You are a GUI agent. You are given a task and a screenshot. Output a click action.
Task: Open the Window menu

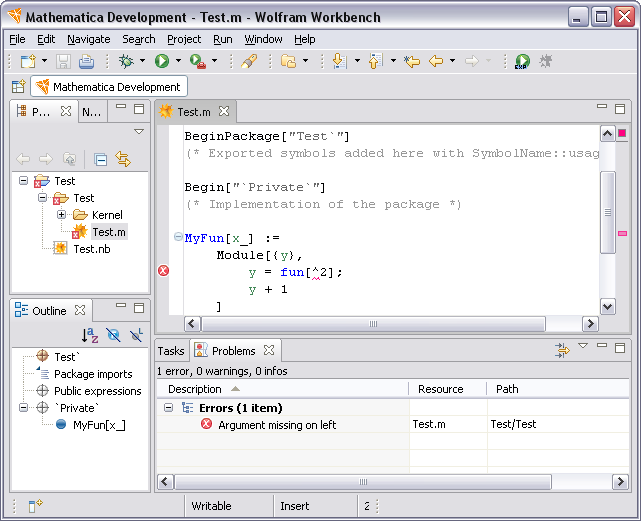pos(263,39)
